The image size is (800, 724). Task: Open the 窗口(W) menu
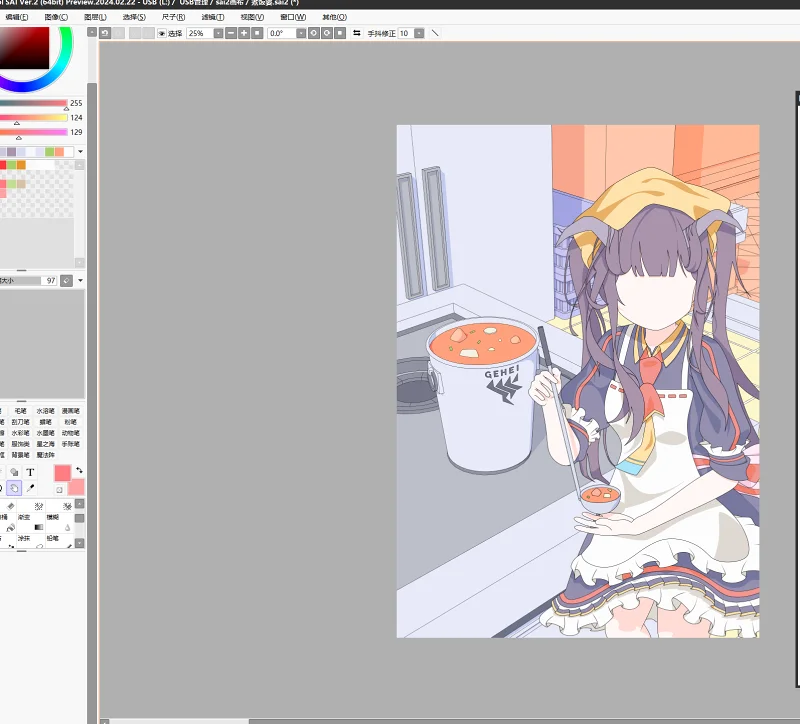[x=293, y=17]
